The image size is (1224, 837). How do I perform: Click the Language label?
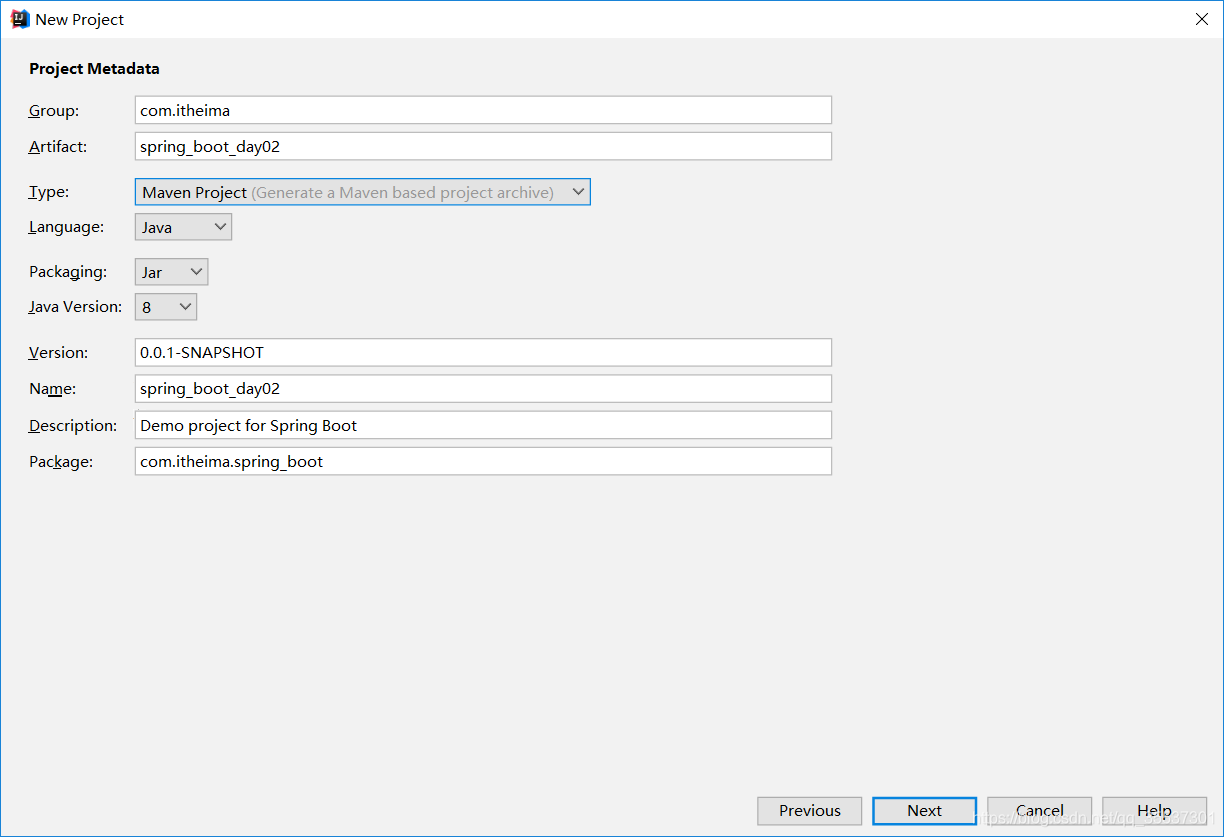[66, 227]
